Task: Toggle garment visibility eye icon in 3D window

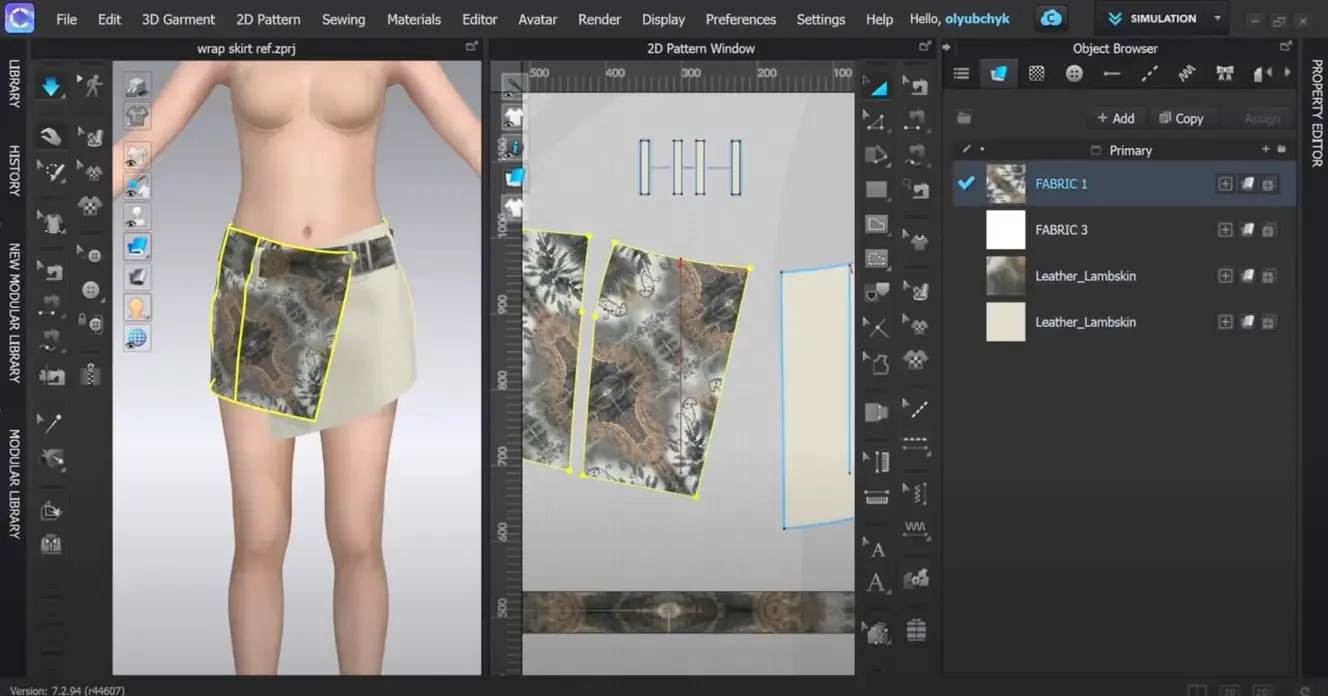Action: point(136,156)
